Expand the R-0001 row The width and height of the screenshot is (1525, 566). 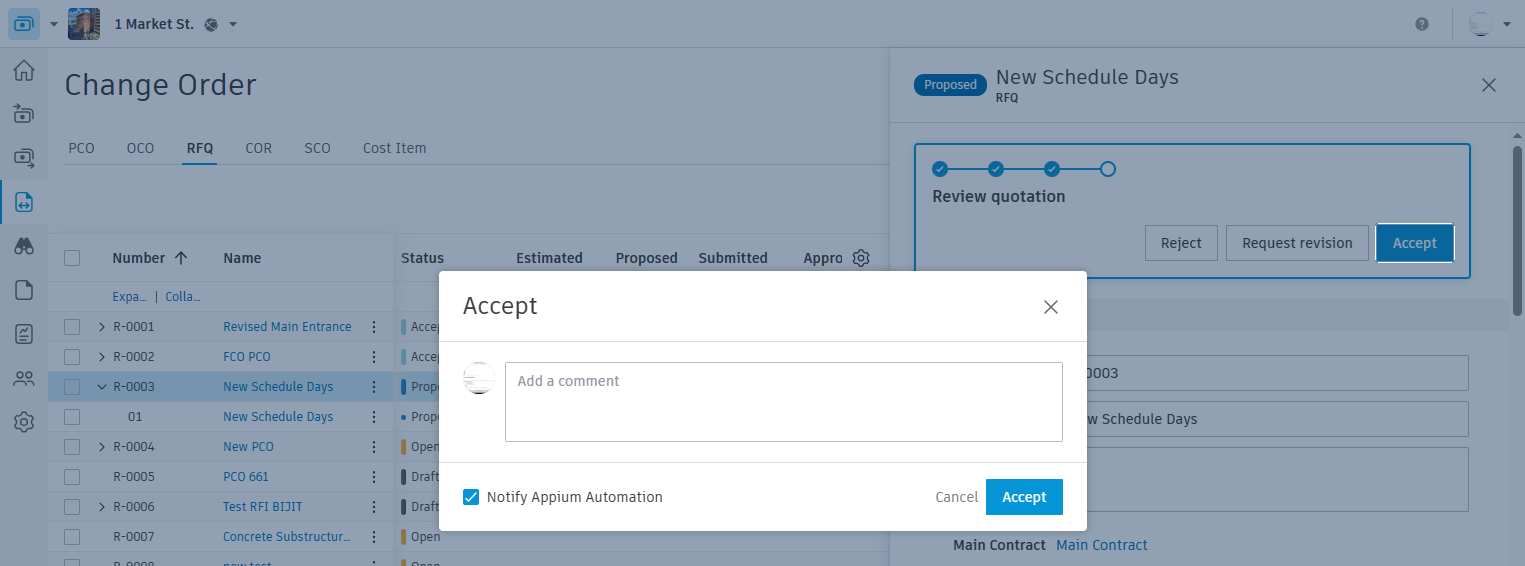pyautogui.click(x=101, y=327)
